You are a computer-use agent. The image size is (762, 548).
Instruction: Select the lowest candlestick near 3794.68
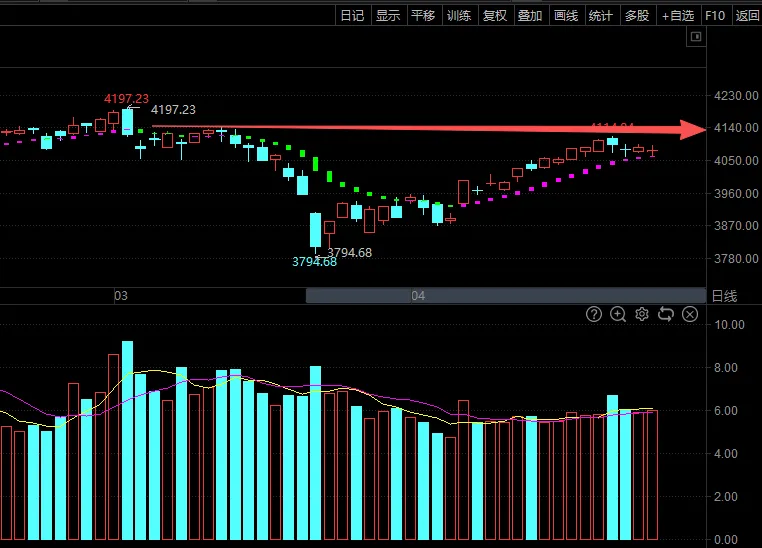315,230
